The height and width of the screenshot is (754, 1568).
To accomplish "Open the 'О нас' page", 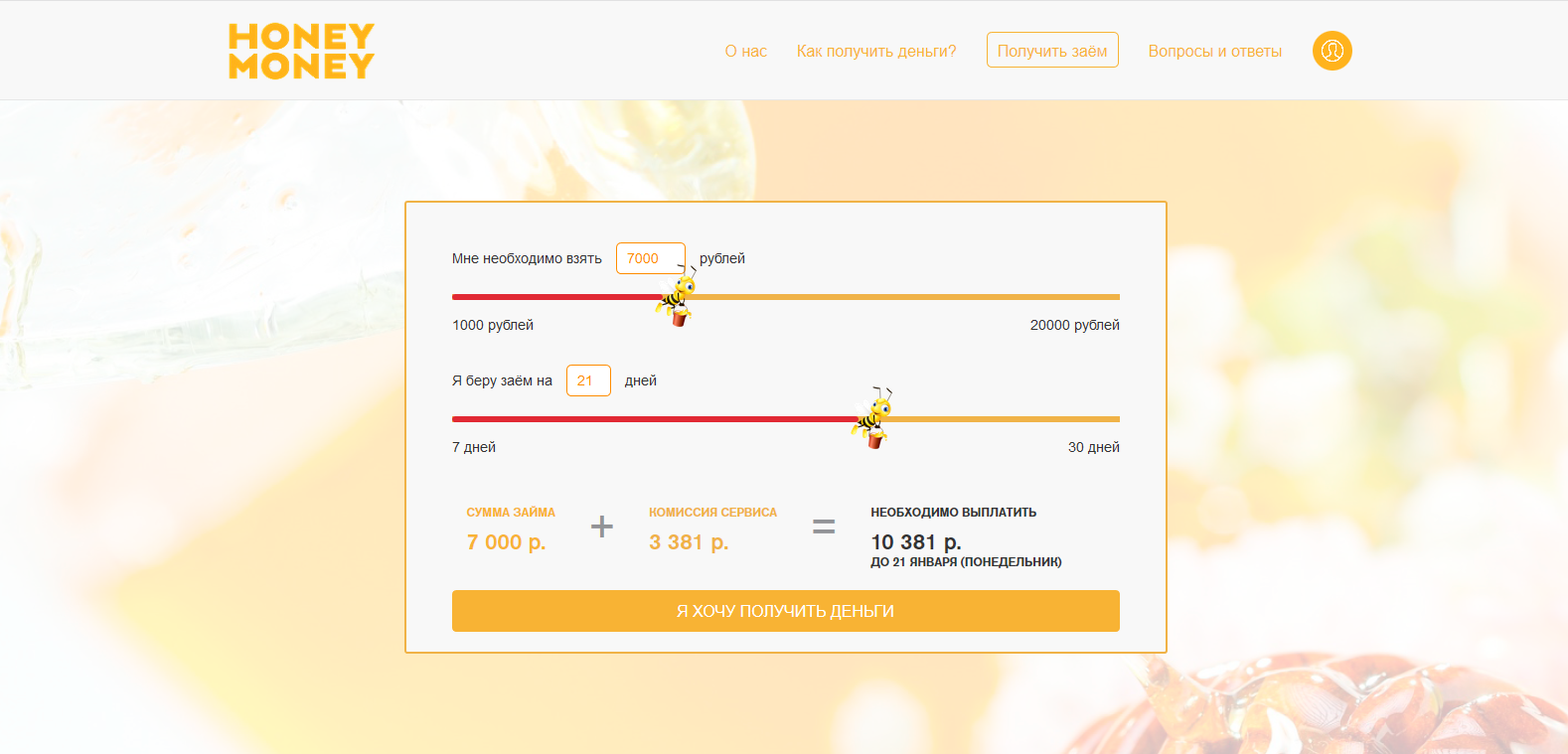I will coord(745,52).
